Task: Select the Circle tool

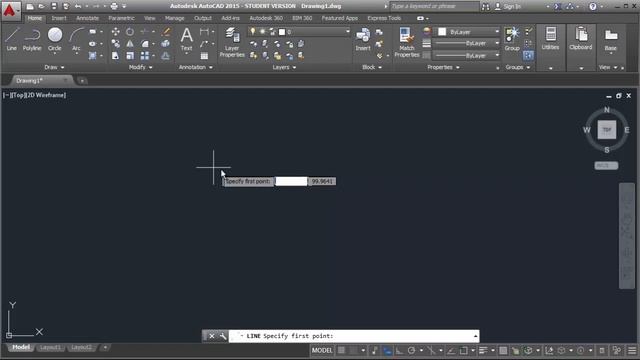Action: pos(55,39)
